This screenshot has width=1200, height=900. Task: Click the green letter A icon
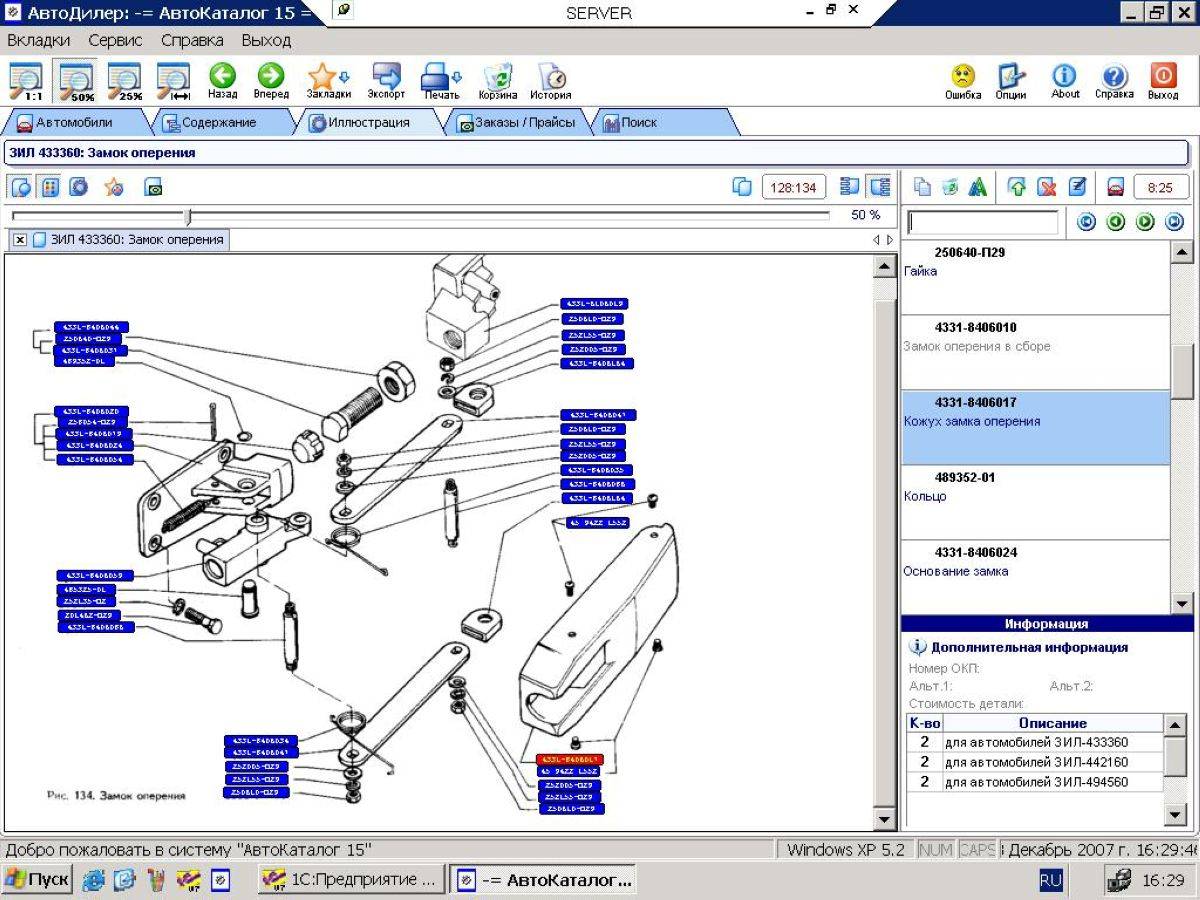(978, 187)
